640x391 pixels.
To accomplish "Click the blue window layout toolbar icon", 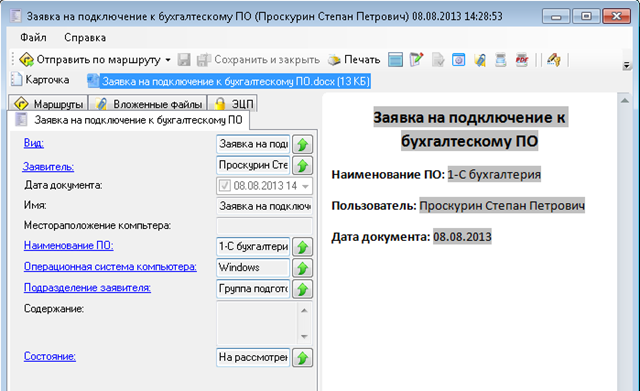I will [395, 60].
